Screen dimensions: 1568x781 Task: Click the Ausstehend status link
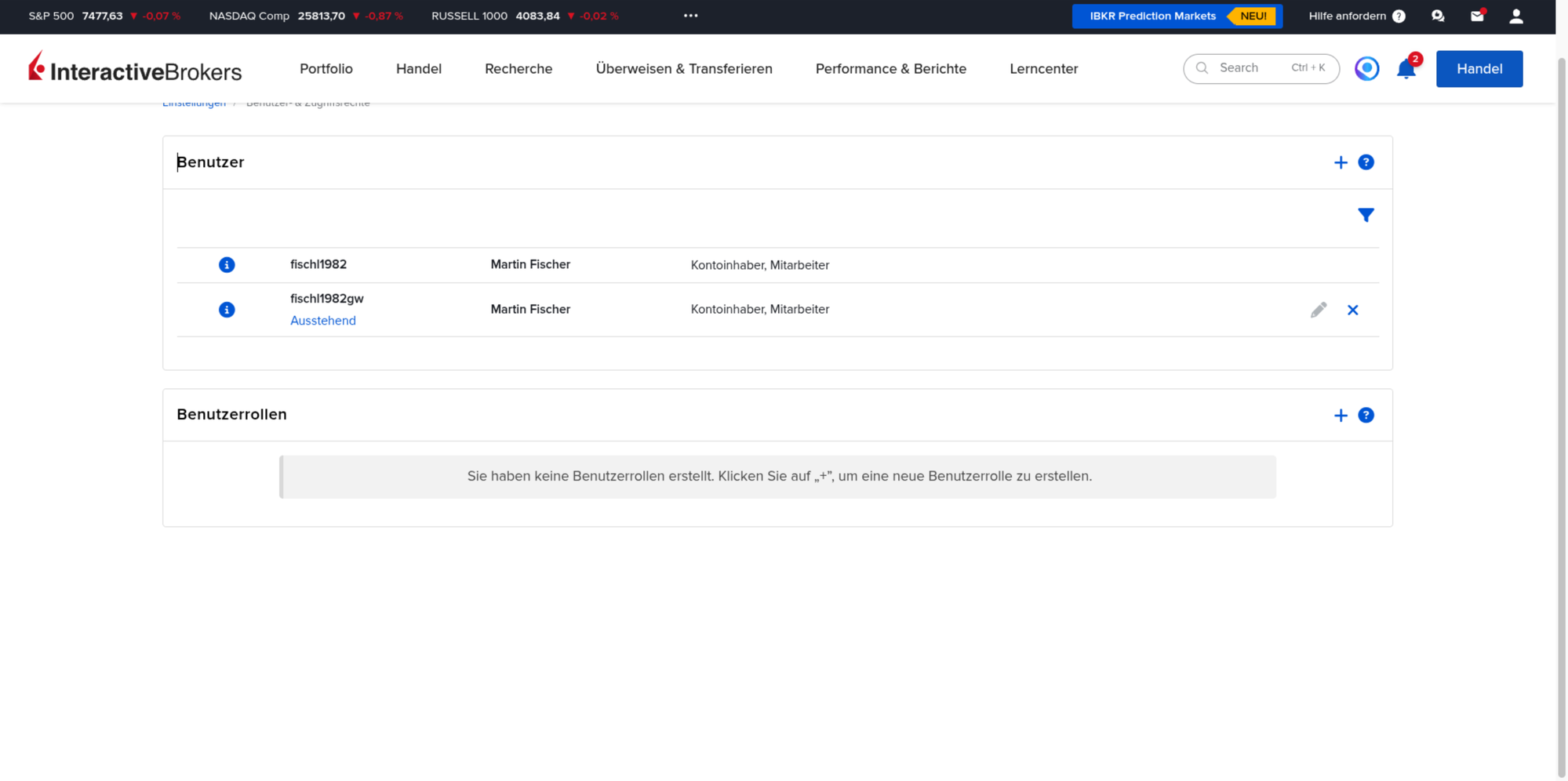[x=323, y=321]
